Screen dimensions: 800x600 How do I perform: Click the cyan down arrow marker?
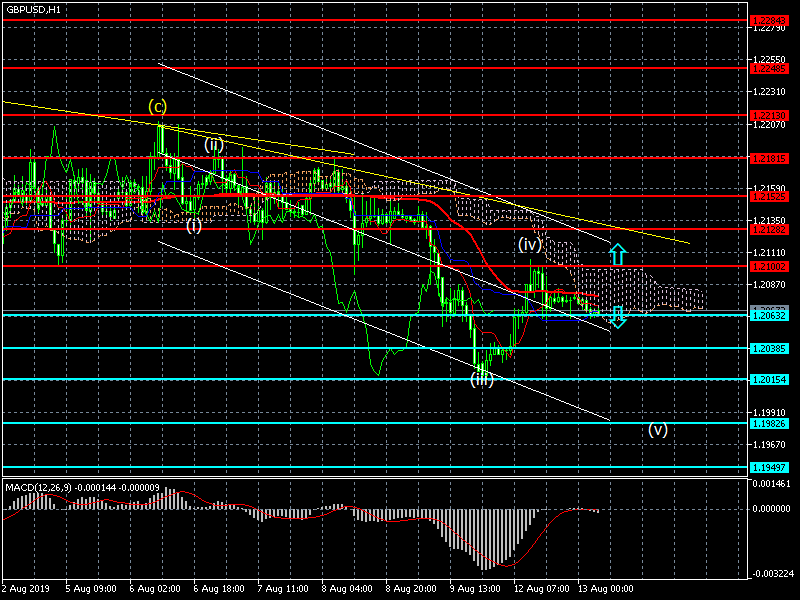[618, 317]
